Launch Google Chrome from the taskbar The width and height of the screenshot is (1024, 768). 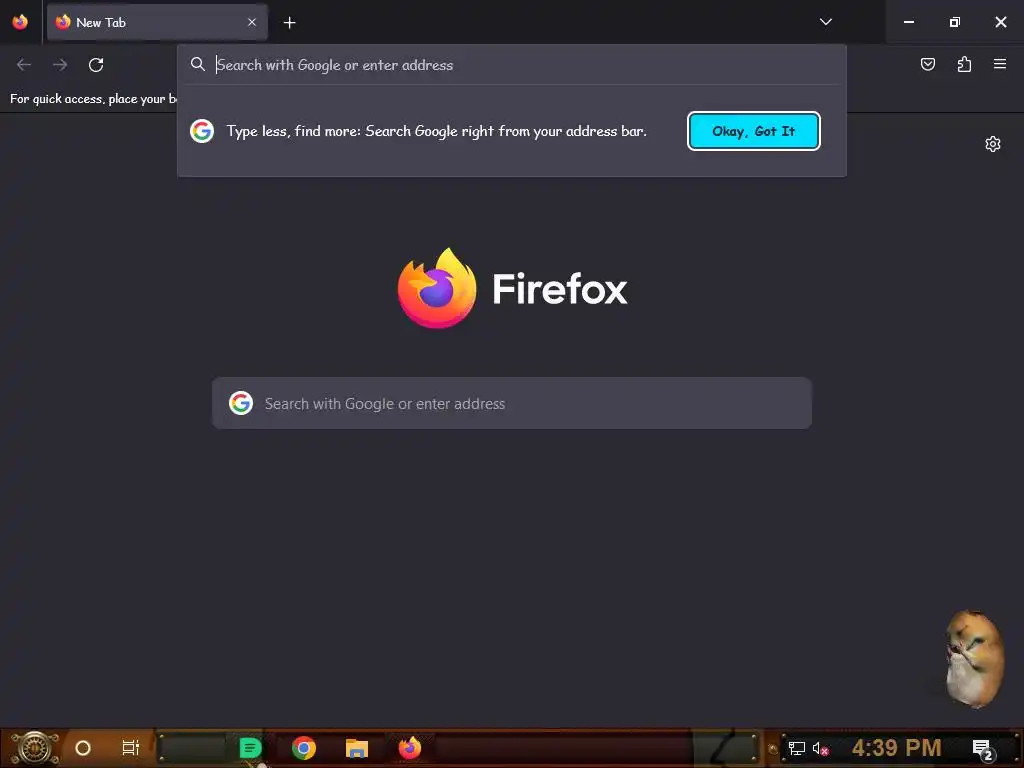(304, 748)
